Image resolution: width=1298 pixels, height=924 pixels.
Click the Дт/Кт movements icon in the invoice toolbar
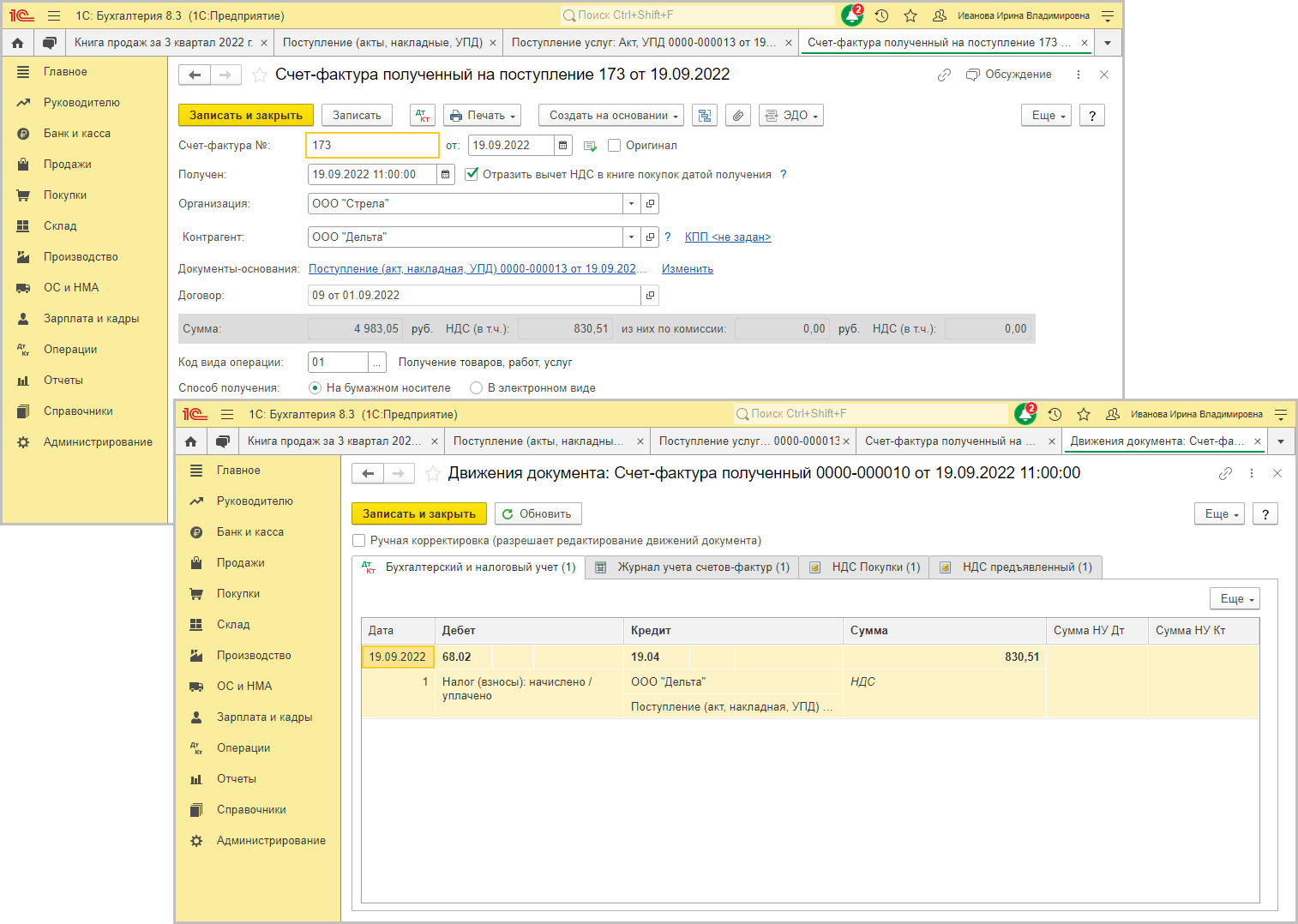[423, 116]
